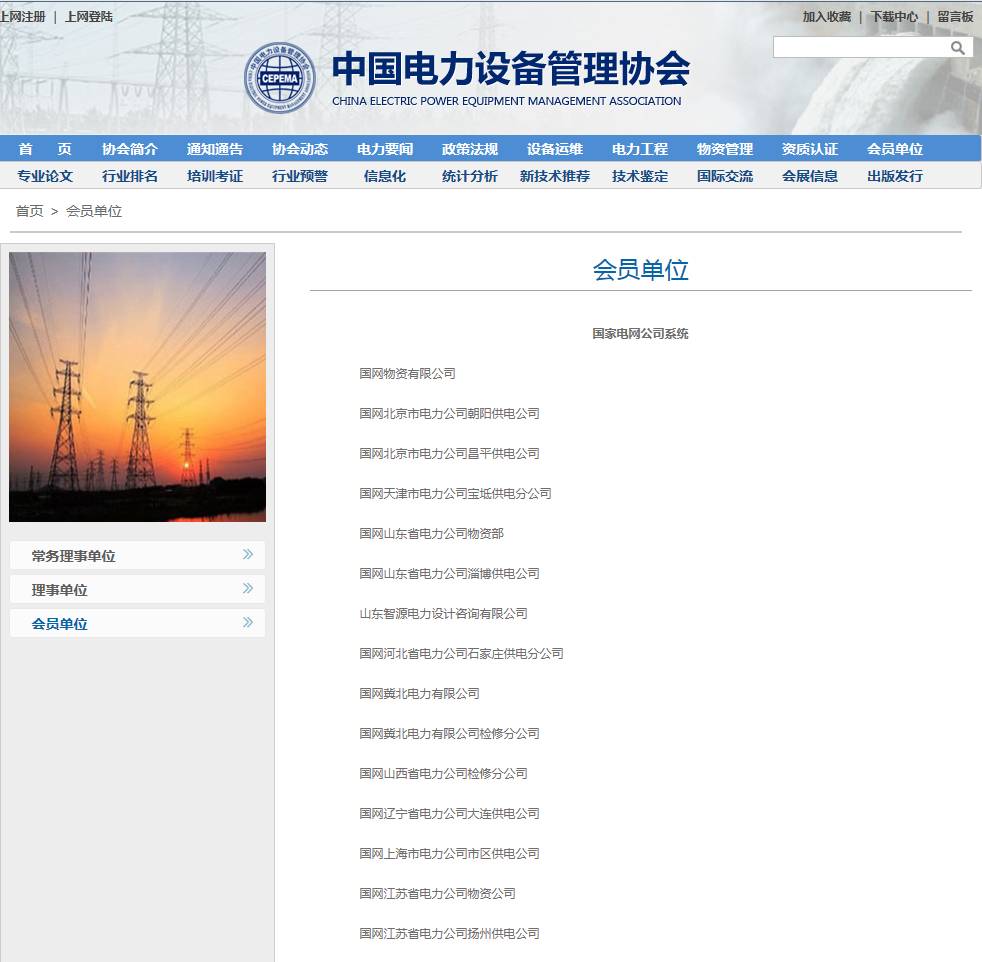
Task: Open 行业排名 menu item
Action: pos(130,176)
